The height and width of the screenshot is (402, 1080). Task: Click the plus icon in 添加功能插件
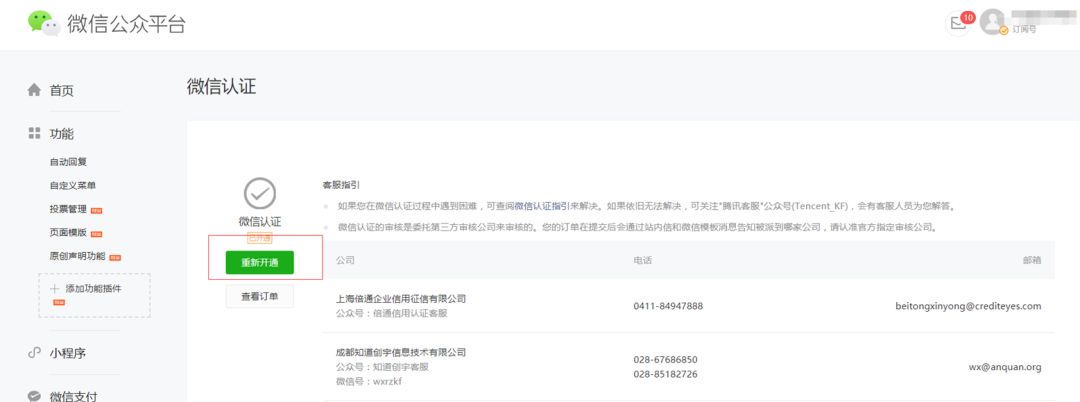tap(55, 288)
